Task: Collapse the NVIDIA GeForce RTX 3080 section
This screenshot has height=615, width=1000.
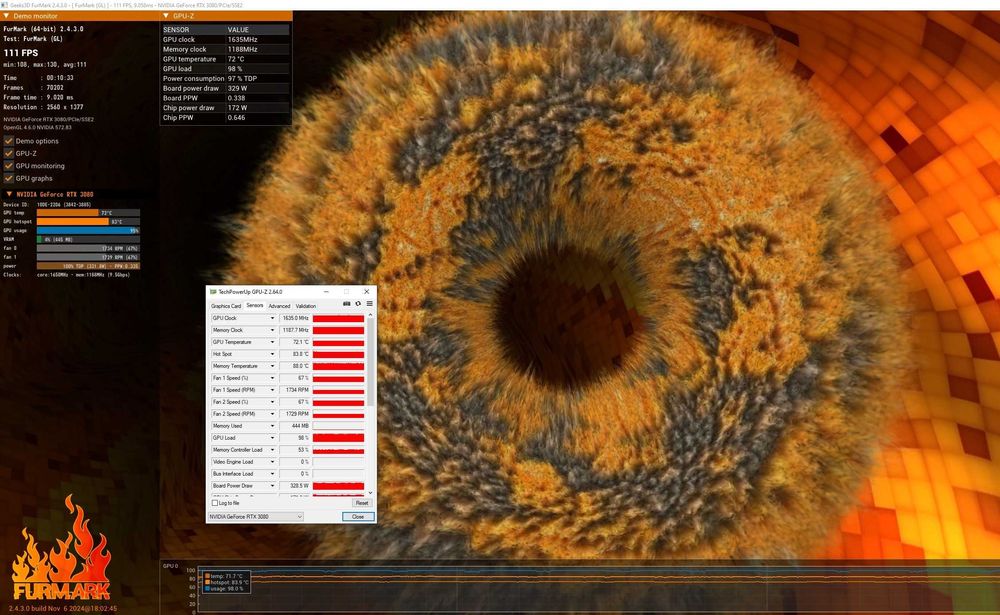Action: 9,194
